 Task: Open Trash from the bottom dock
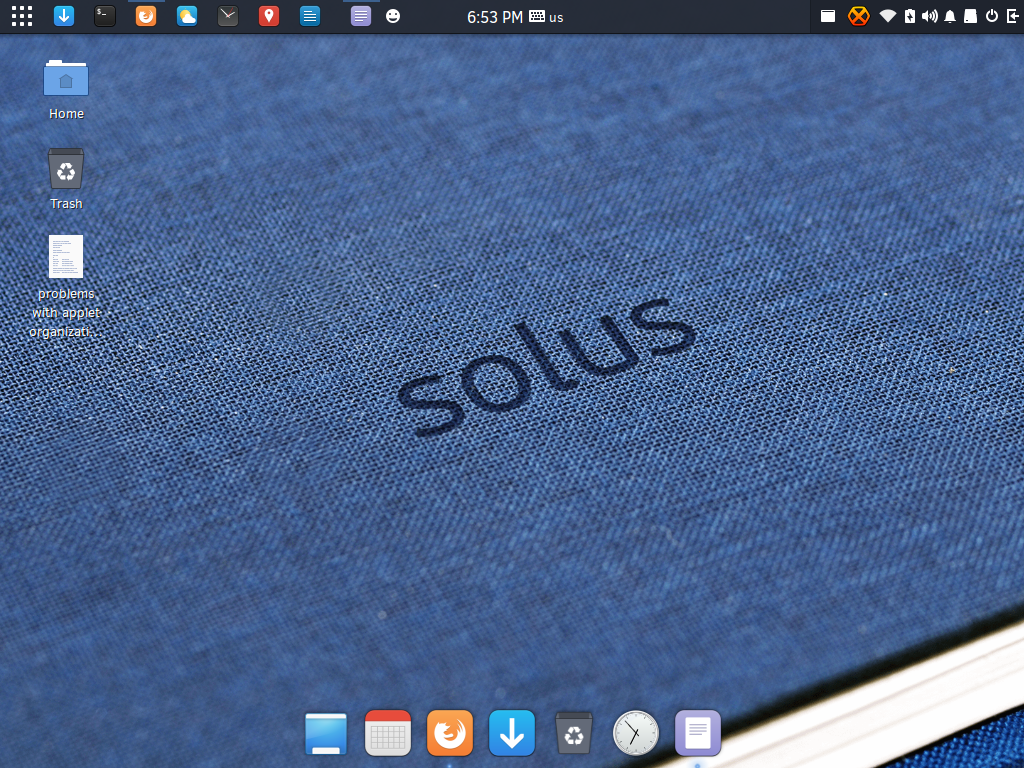(573, 733)
